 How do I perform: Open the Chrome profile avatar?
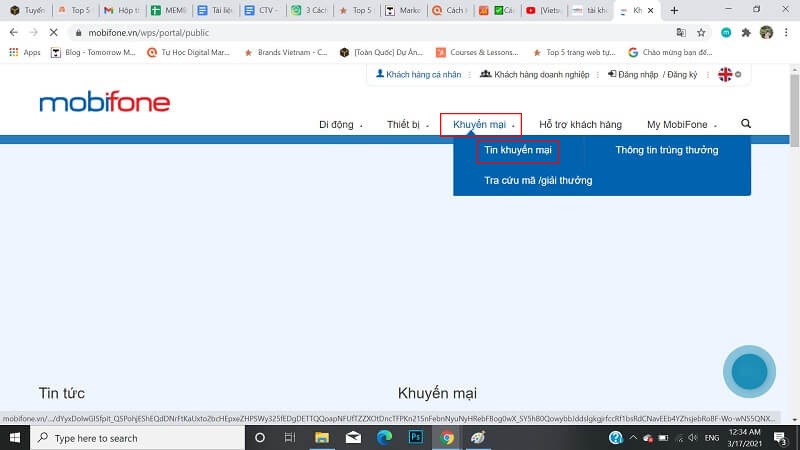coord(766,33)
